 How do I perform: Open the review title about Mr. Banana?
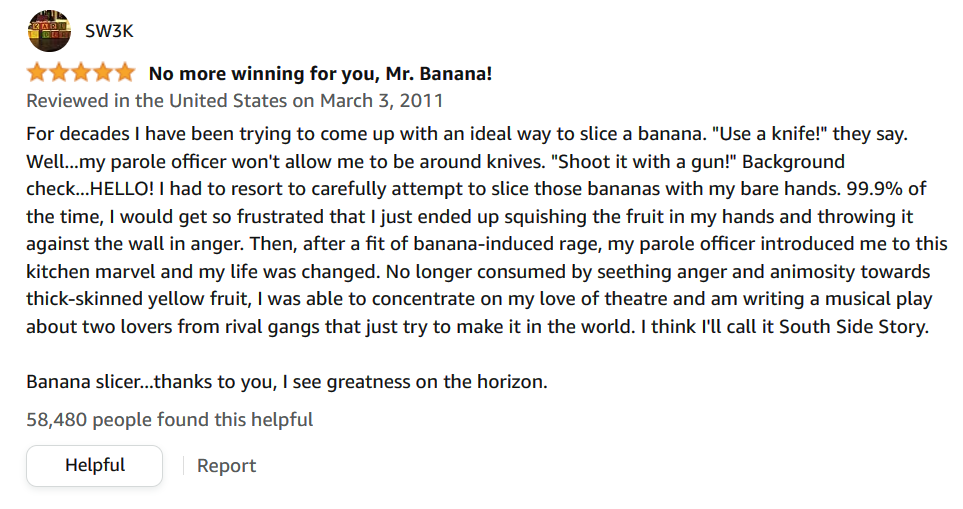pos(320,74)
